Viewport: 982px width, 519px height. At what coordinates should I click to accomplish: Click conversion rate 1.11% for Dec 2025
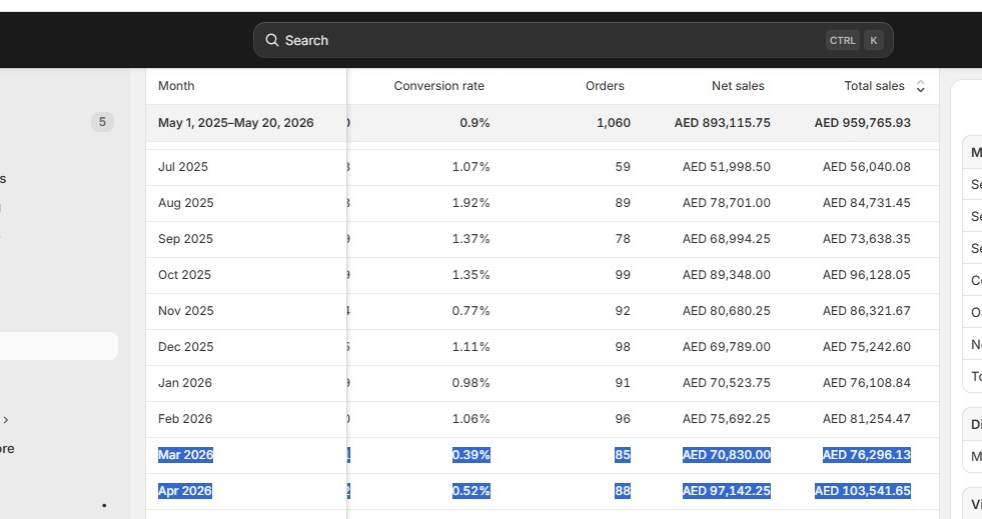[471, 347]
